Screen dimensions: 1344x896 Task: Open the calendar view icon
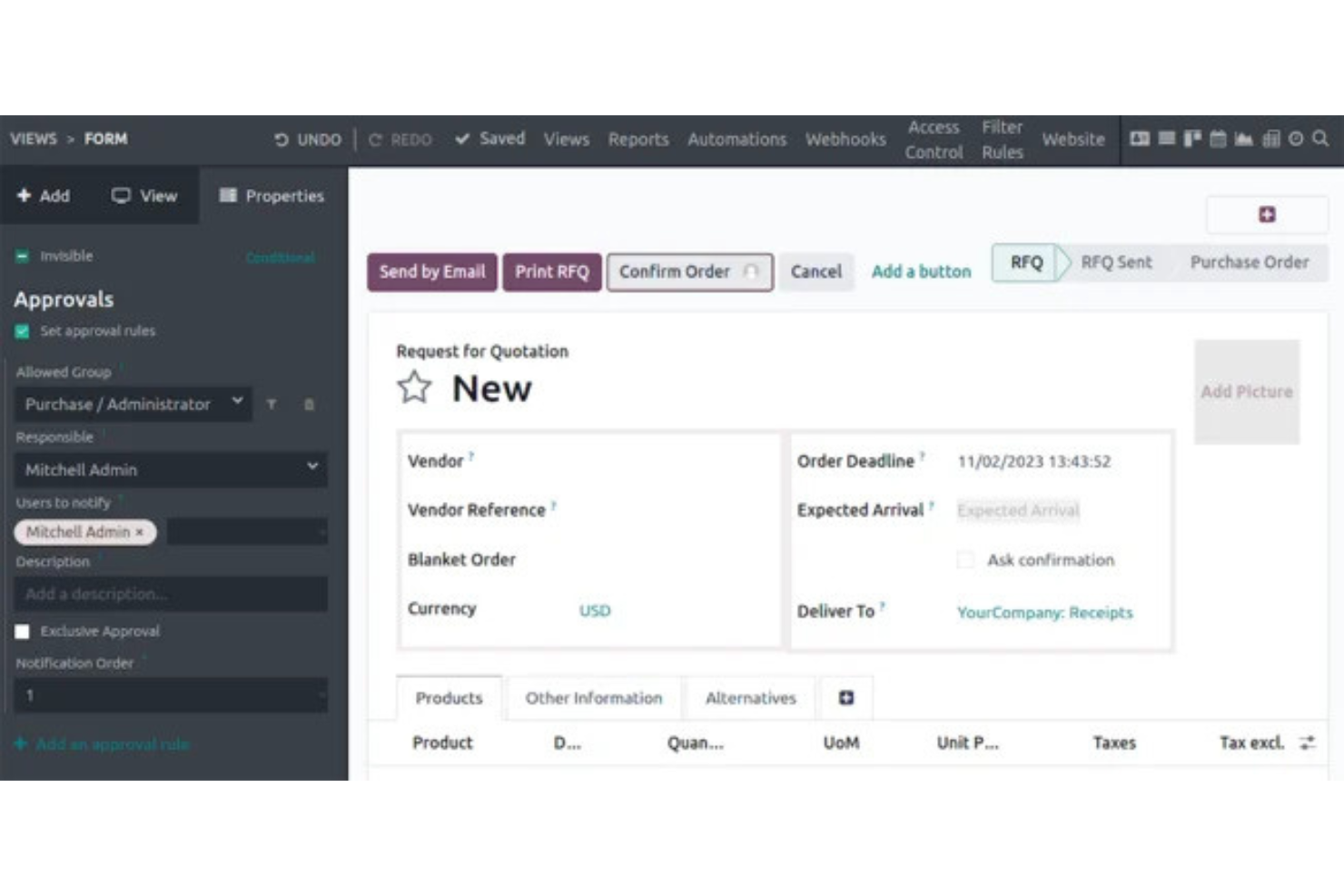[1218, 139]
